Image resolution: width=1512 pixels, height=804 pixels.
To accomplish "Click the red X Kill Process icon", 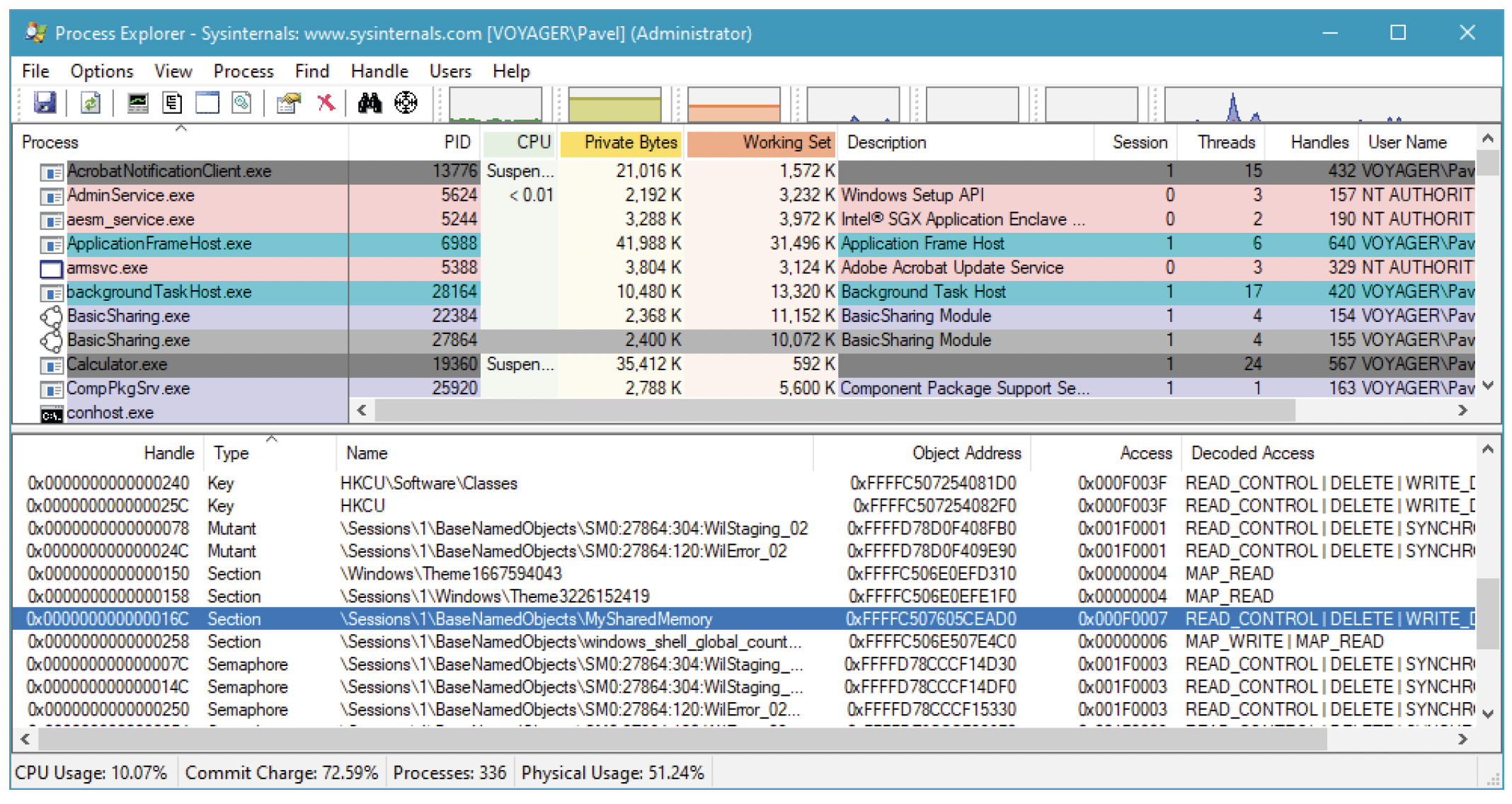I will [x=326, y=103].
